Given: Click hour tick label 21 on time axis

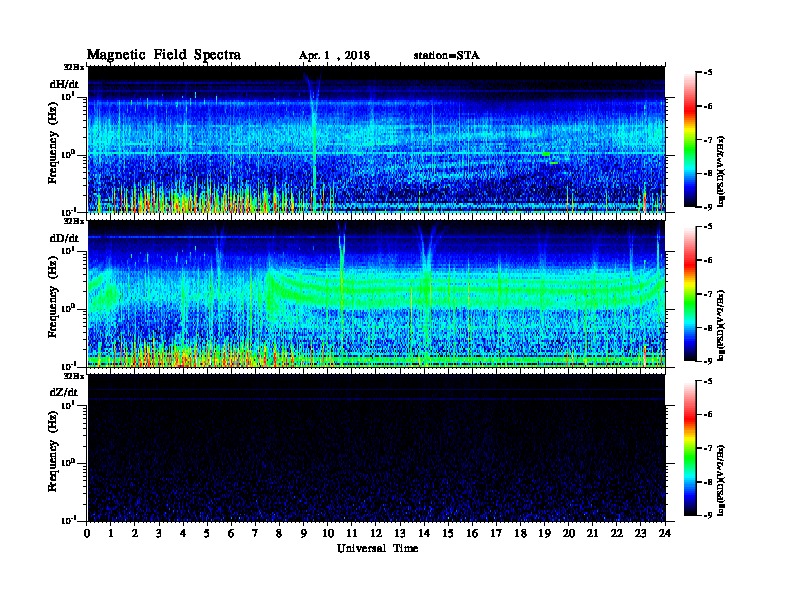Looking at the screenshot, I should point(592,533).
